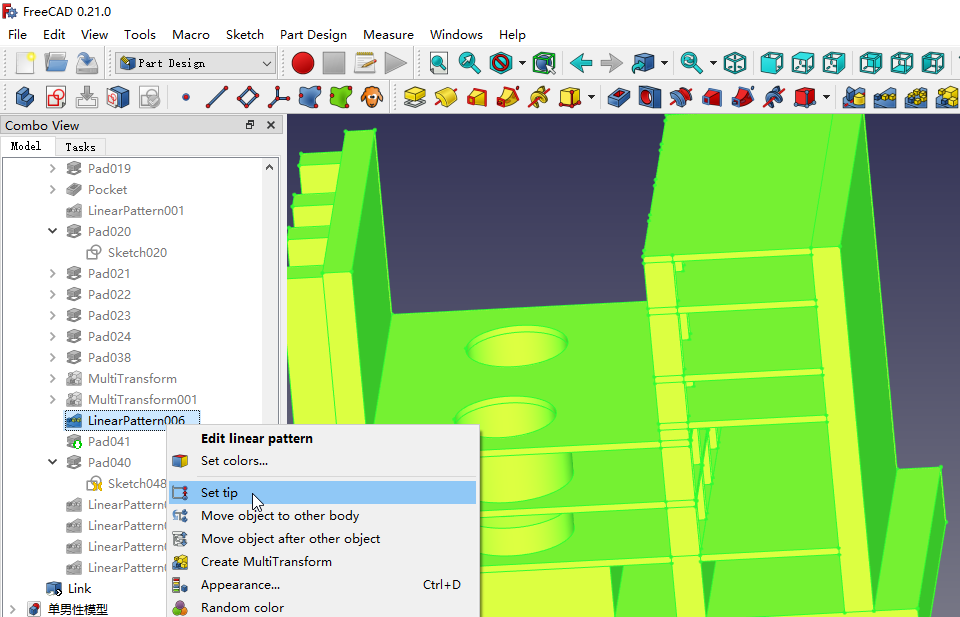Expand the Pad019 tree node
The image size is (960, 617).
53,169
